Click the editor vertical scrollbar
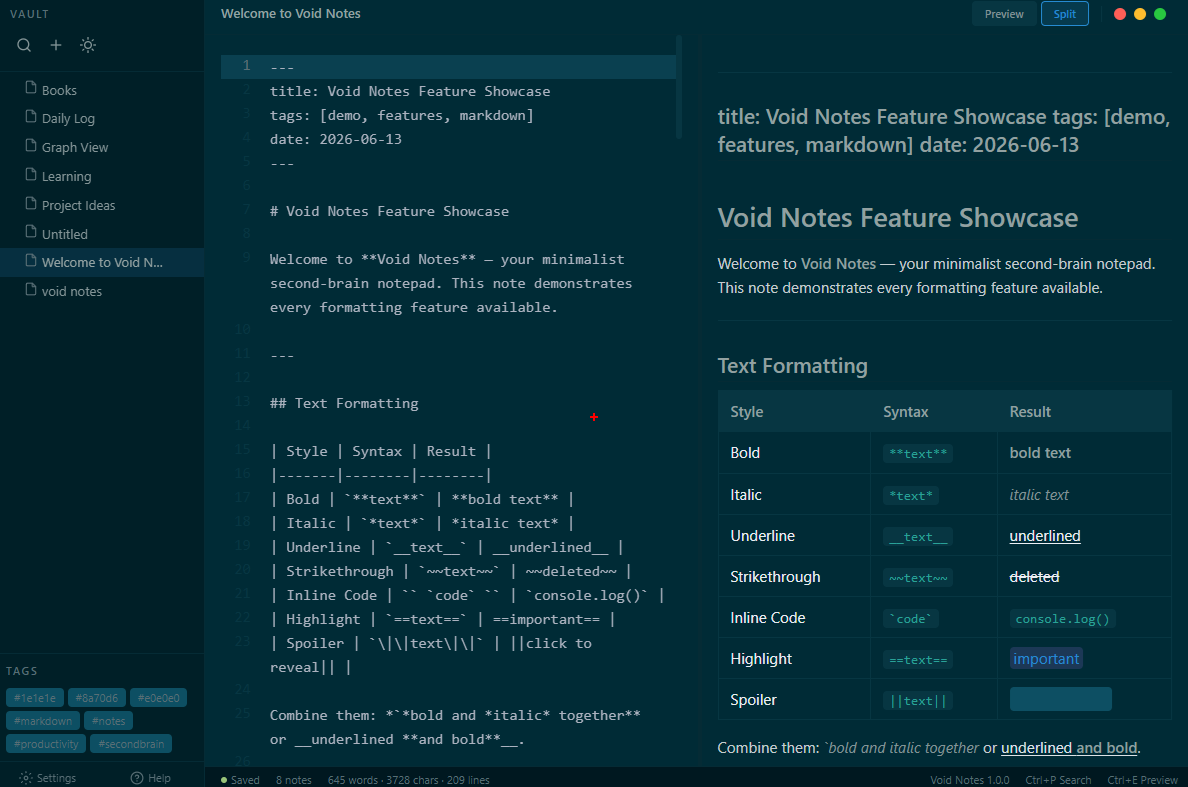Screen dimensions: 1188x787 coord(679,87)
